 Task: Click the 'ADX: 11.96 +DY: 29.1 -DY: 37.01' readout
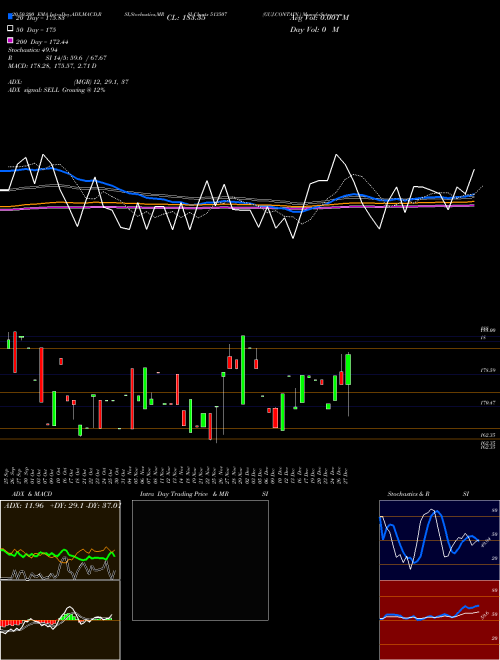(x=62, y=505)
